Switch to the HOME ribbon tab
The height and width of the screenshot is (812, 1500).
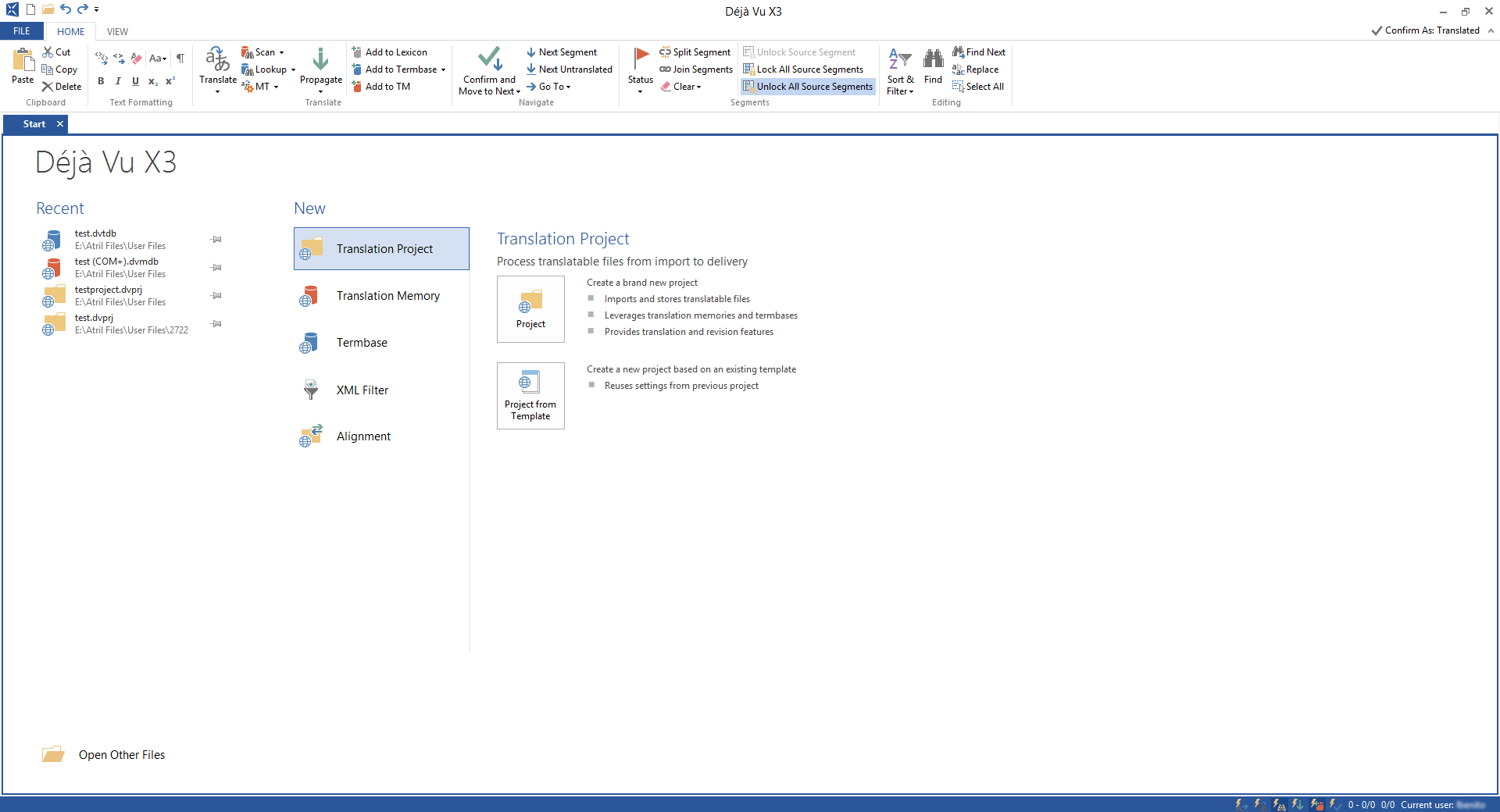70,32
